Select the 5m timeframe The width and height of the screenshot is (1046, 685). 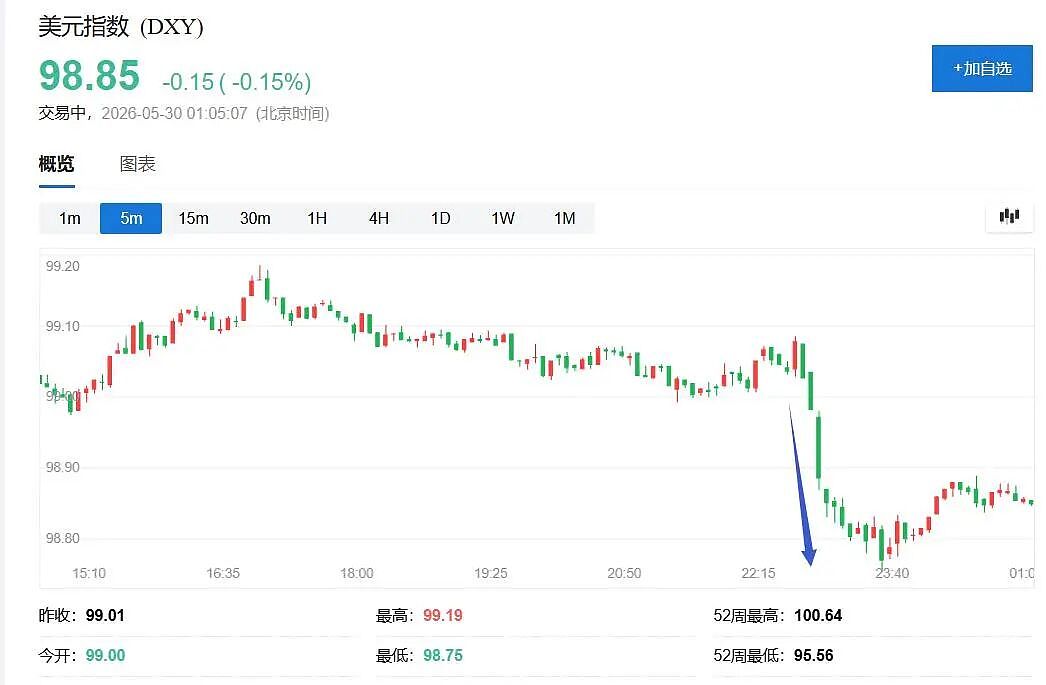click(x=131, y=218)
